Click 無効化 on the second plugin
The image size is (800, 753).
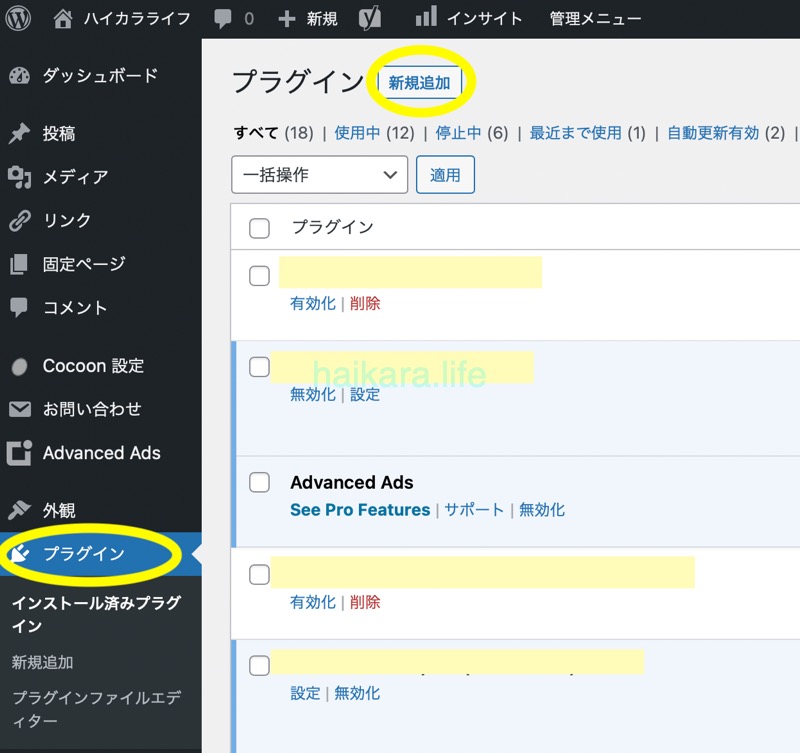(x=313, y=394)
